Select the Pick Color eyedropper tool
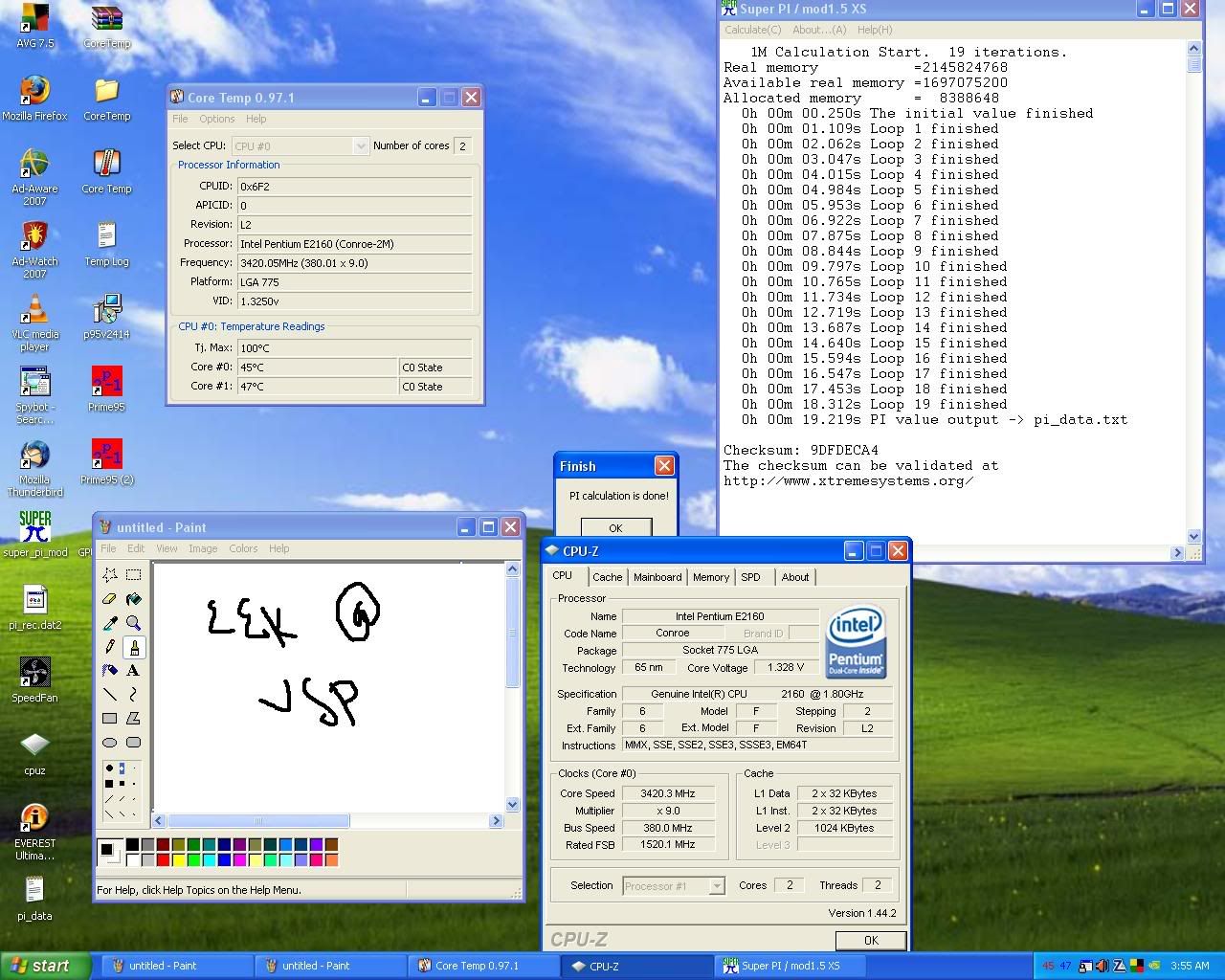 point(110,623)
